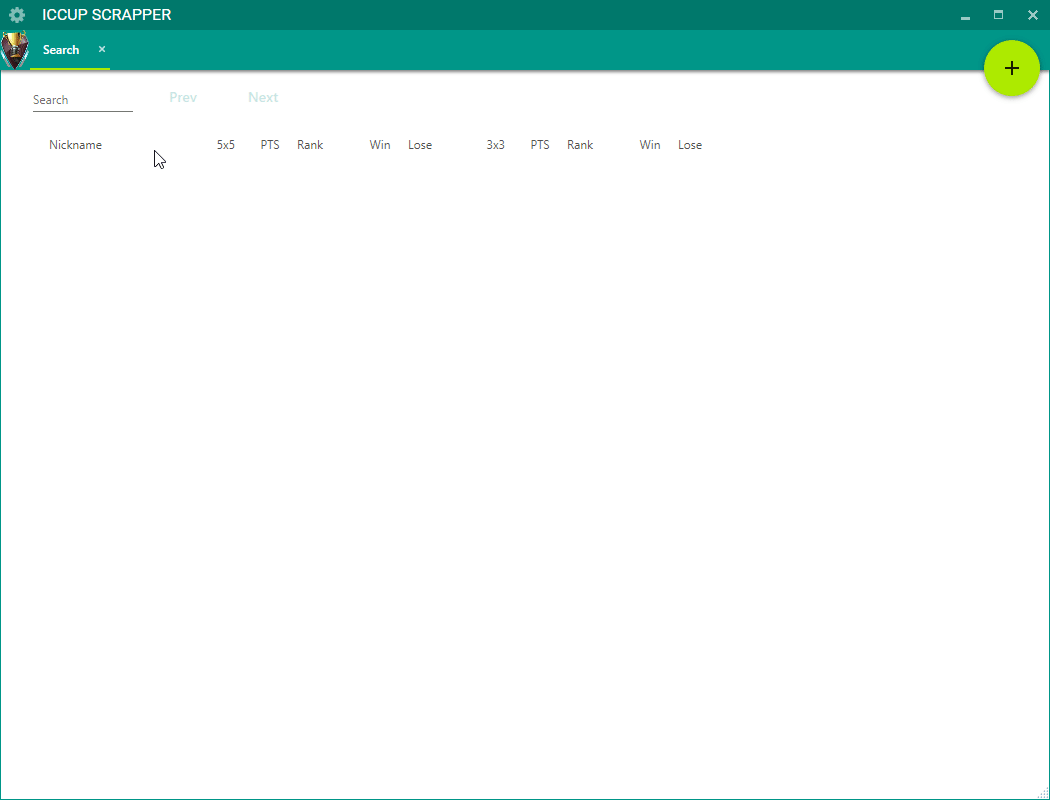This screenshot has width=1050, height=800.
Task: Go to next page with Next
Action: click(263, 98)
